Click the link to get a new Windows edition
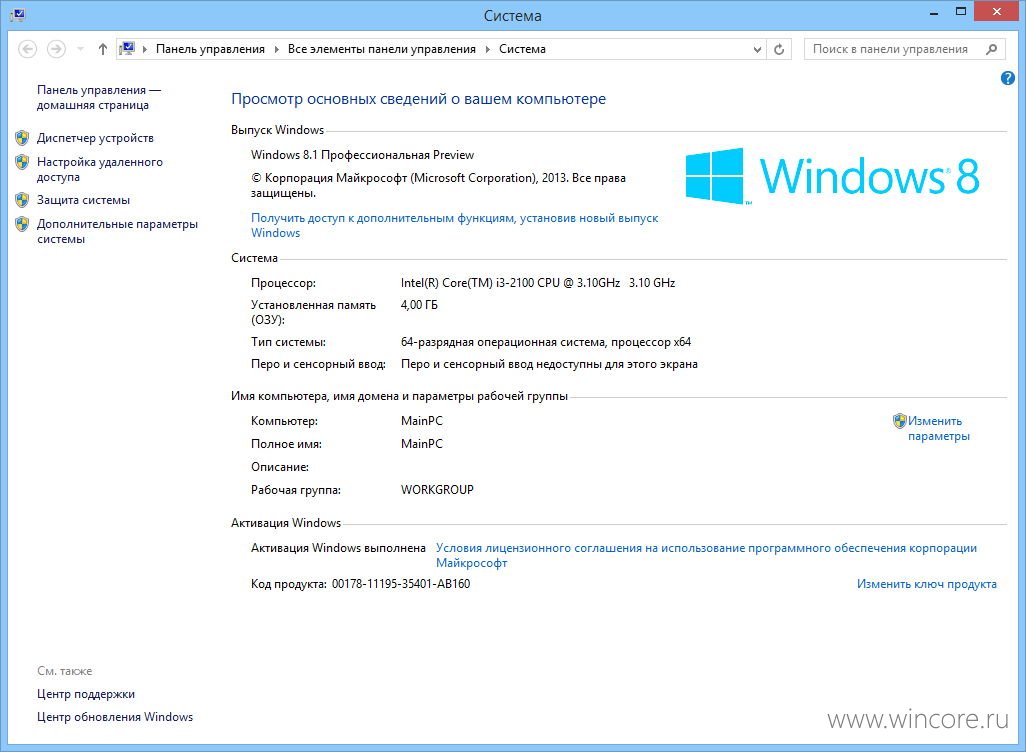This screenshot has width=1026, height=752. coord(454,225)
